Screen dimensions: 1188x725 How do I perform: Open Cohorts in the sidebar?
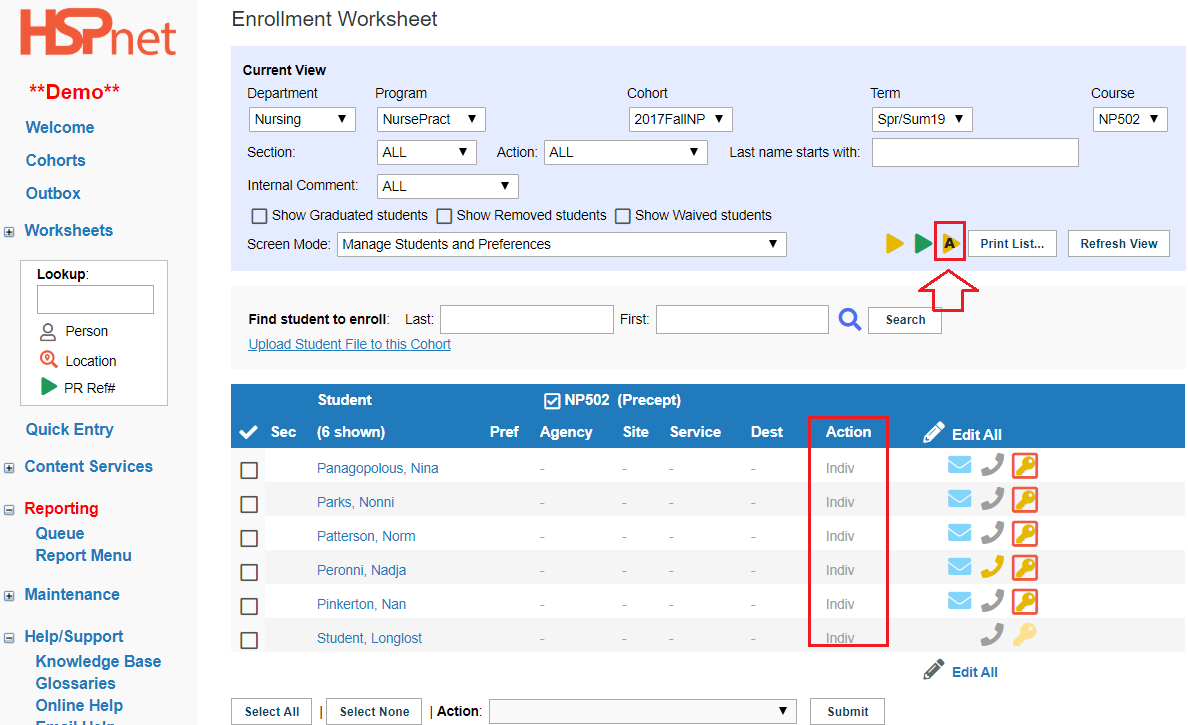[55, 161]
